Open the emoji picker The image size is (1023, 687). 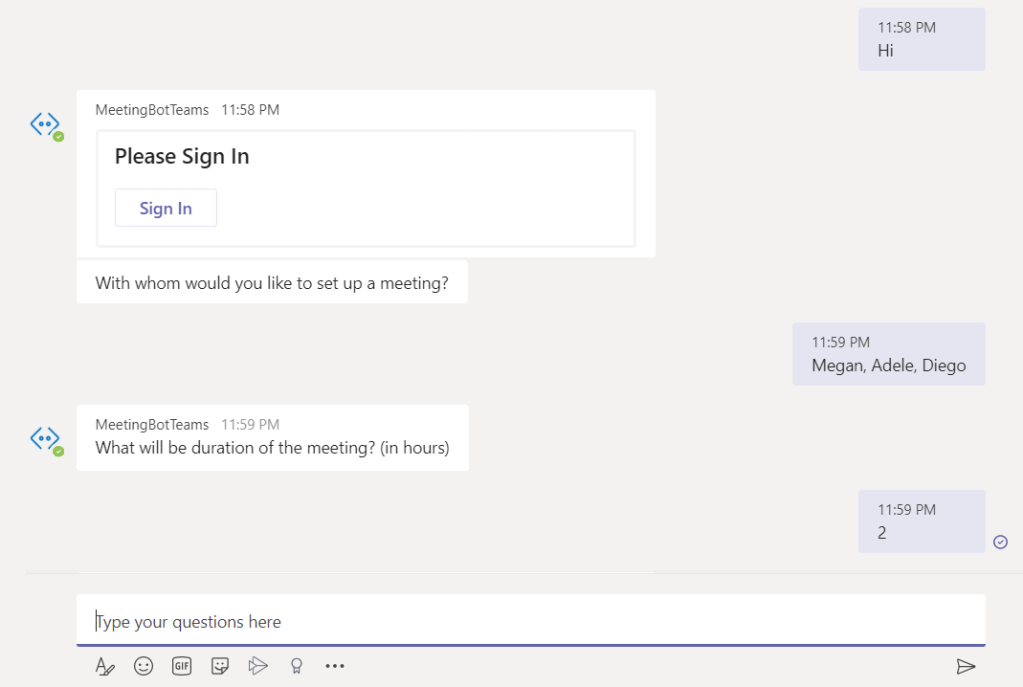coord(143,666)
